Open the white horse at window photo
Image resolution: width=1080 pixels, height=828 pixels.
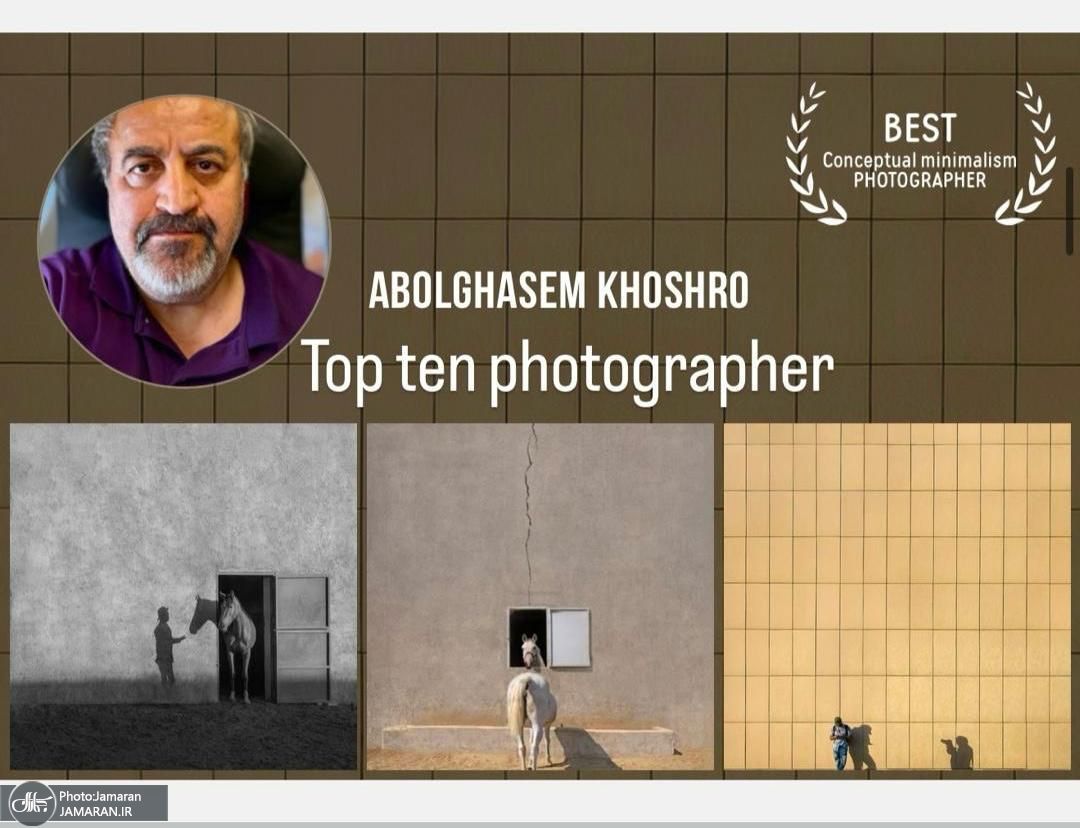(540, 596)
